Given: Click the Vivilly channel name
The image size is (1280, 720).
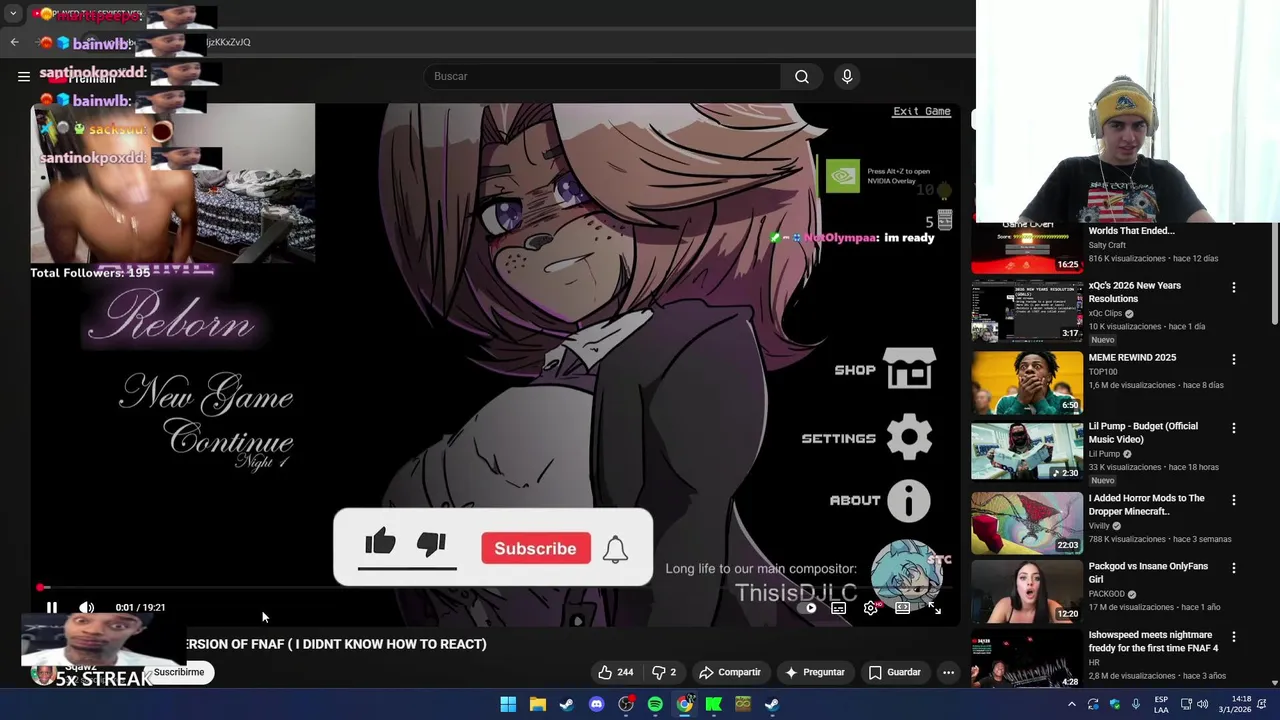Looking at the screenshot, I should point(1099,525).
